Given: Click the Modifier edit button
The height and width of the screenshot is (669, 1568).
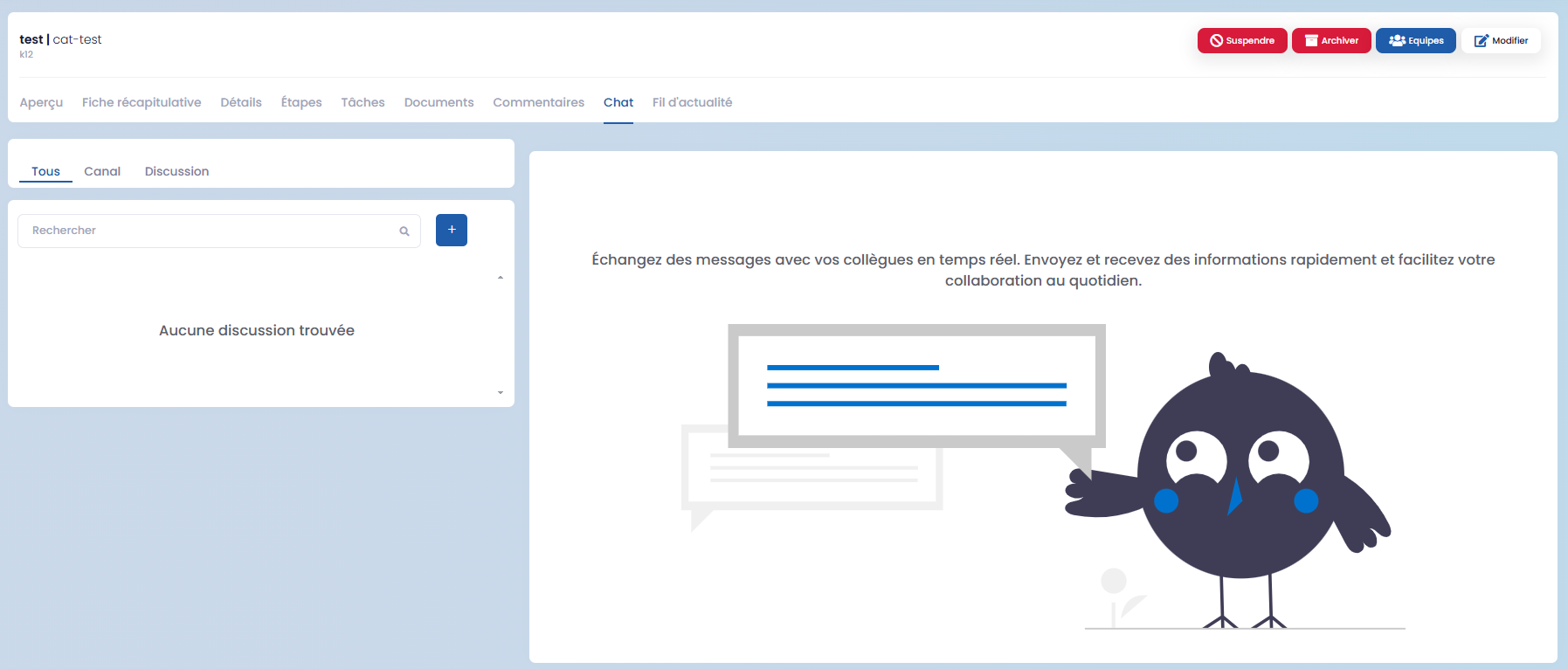Looking at the screenshot, I should click(1500, 41).
